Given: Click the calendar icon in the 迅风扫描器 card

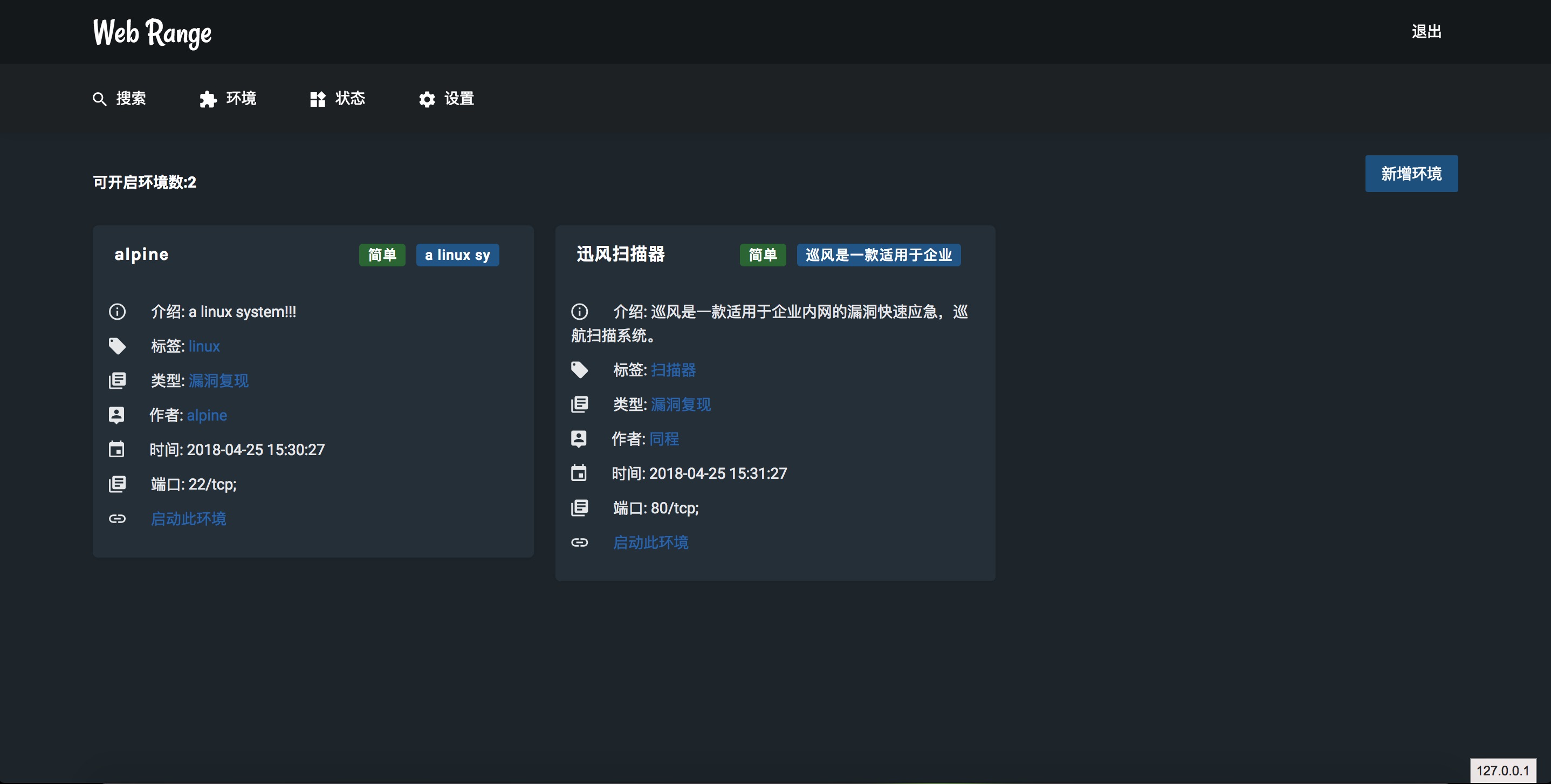Looking at the screenshot, I should 579,473.
